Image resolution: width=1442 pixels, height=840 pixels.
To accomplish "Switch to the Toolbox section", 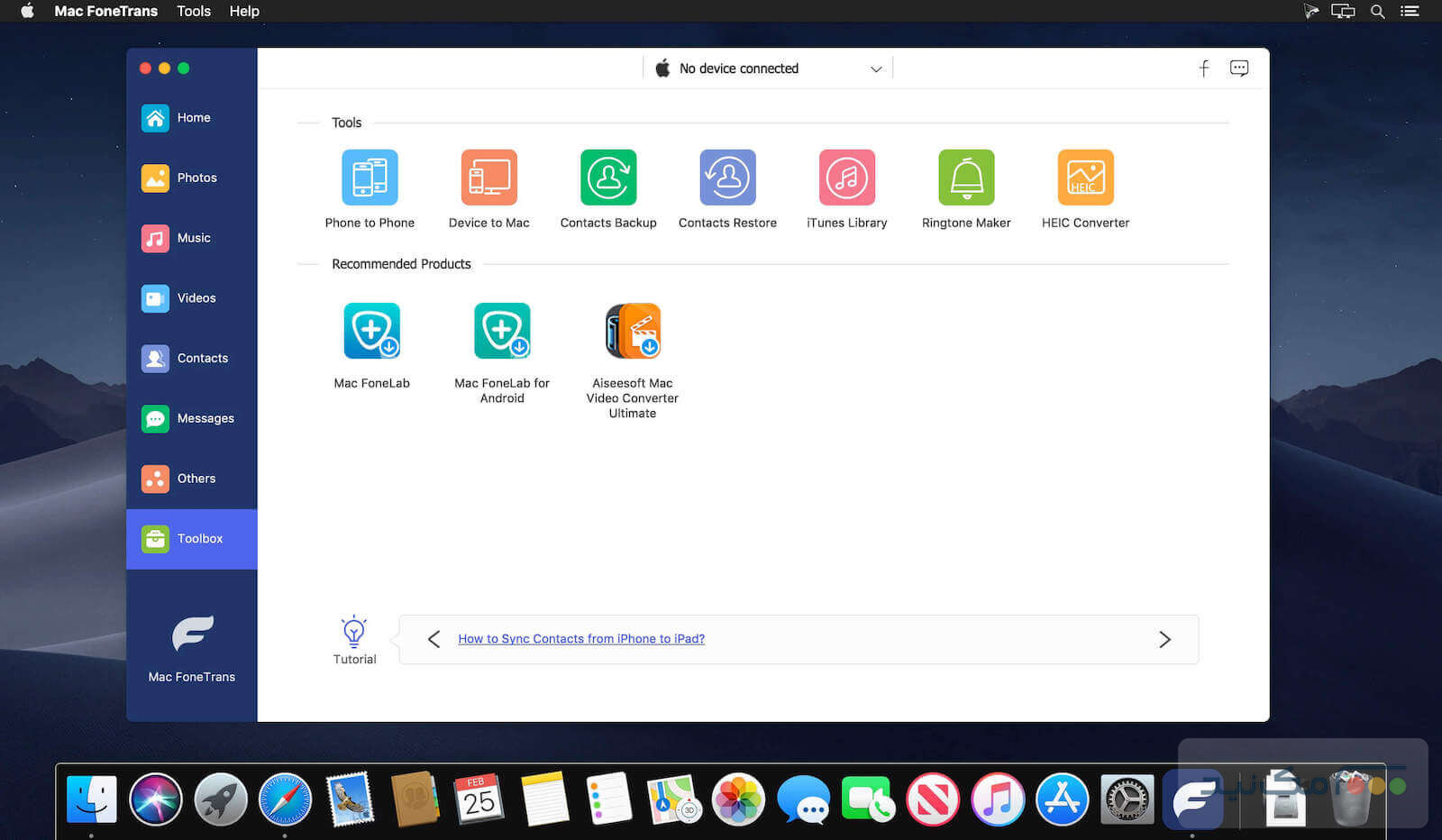I will point(191,538).
